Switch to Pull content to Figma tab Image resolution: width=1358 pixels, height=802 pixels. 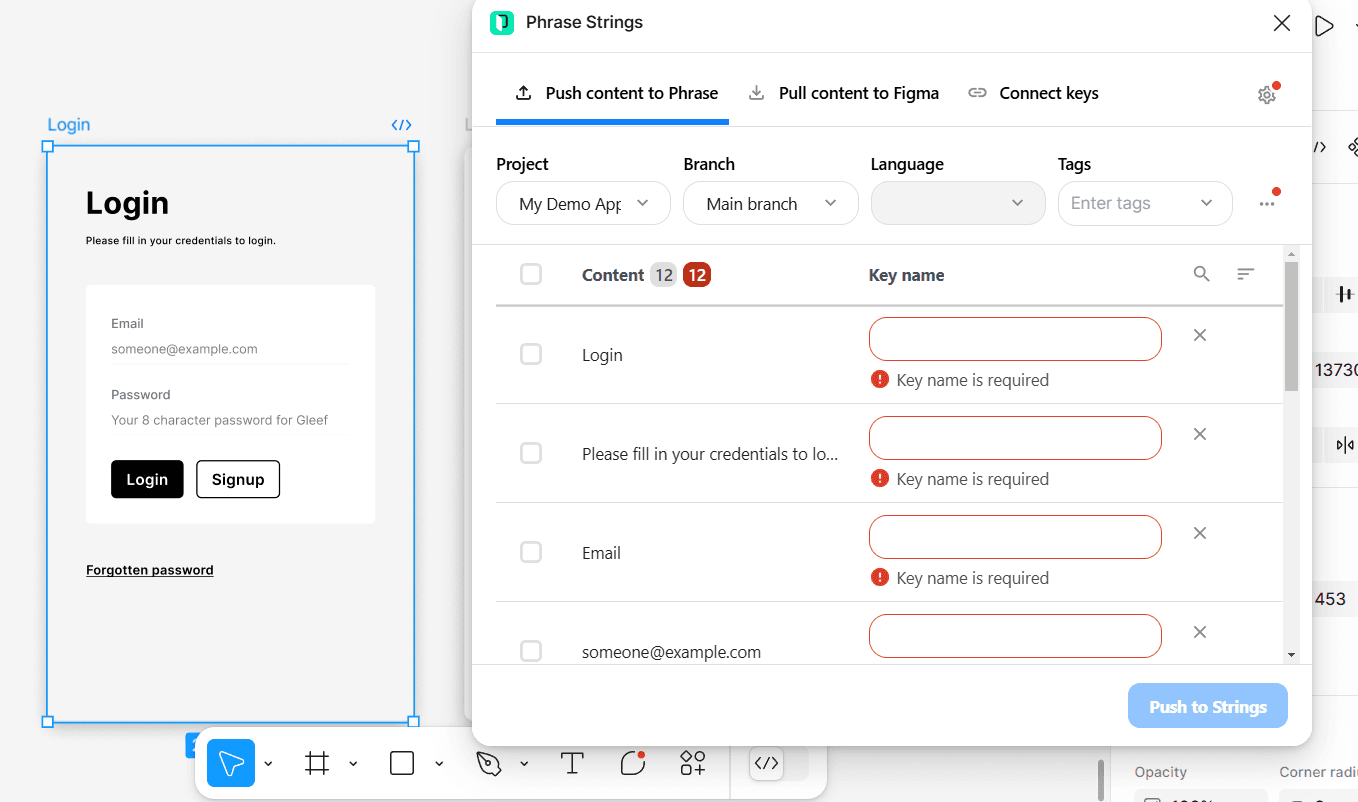845,93
